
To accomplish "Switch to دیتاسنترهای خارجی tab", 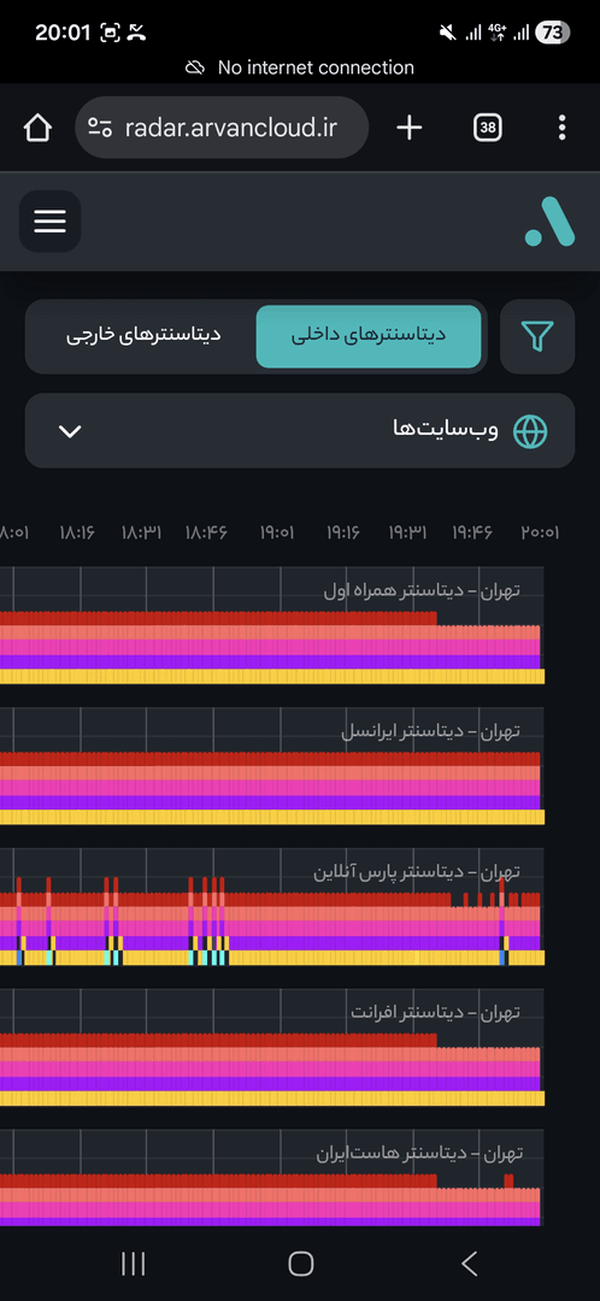I will (x=144, y=336).
